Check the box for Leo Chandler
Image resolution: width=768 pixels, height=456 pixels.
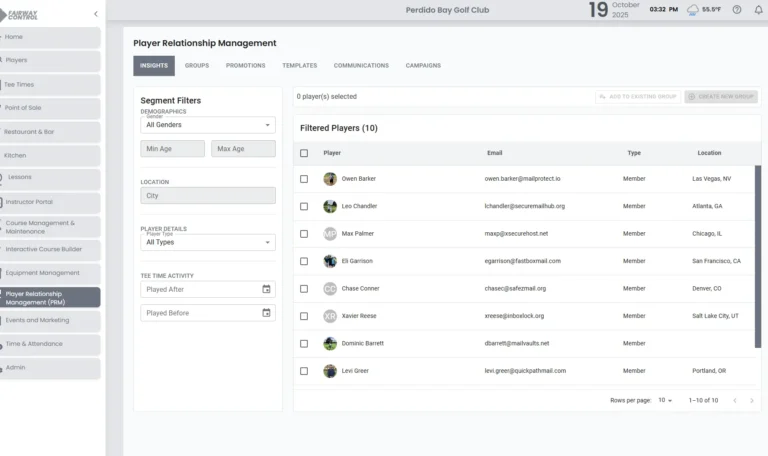[304, 206]
